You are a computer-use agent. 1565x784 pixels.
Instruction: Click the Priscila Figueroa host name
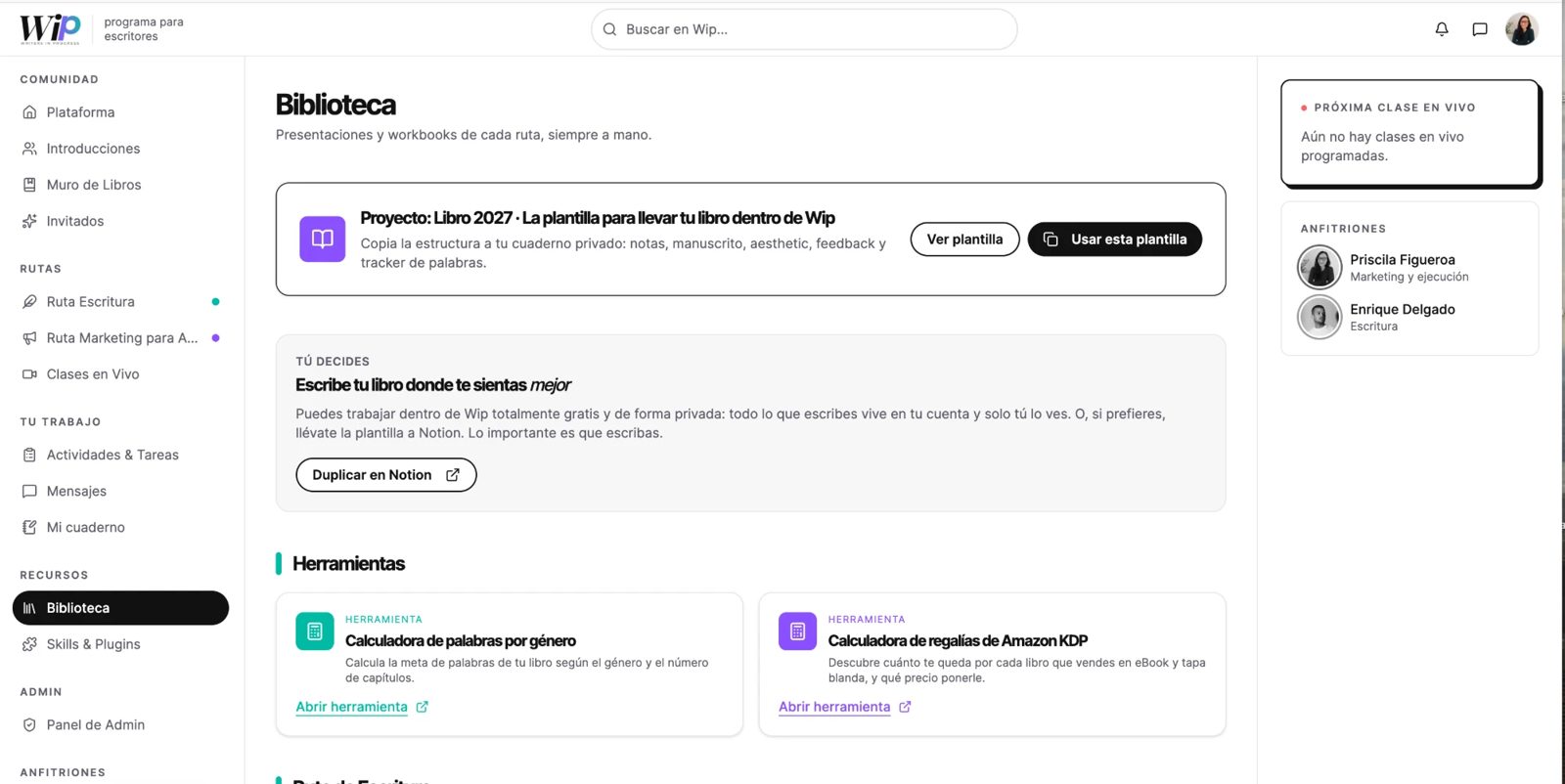pos(1403,260)
